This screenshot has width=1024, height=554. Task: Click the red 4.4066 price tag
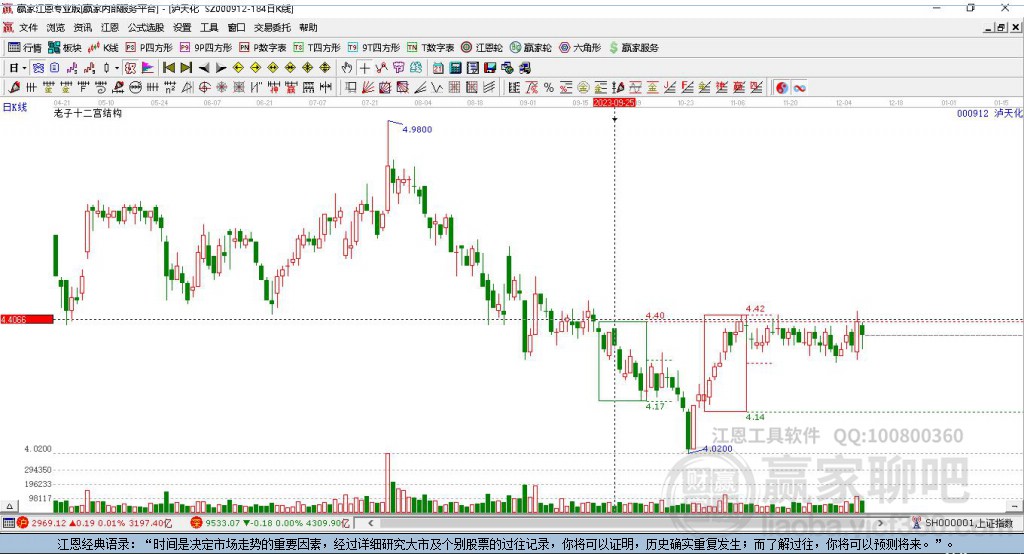(x=27, y=319)
